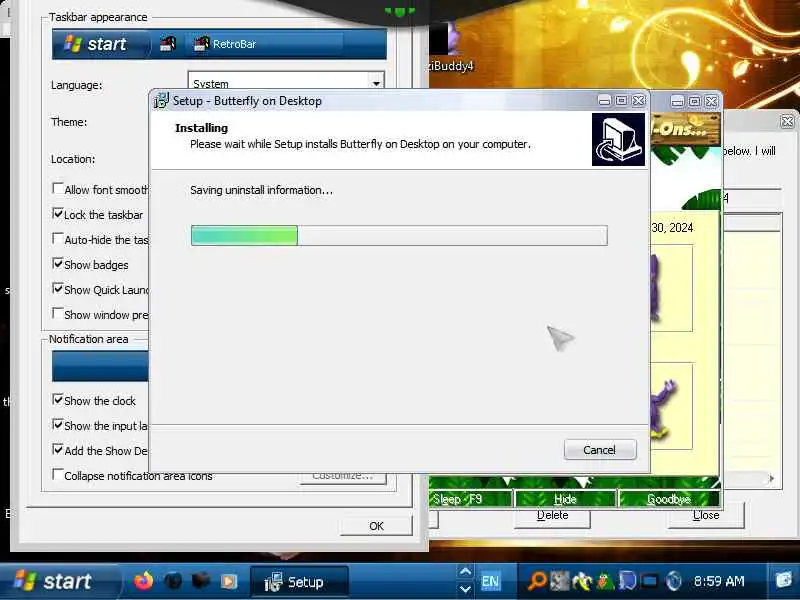Toggle Show window previews checkbox
The width and height of the screenshot is (800, 600).
[x=58, y=313]
